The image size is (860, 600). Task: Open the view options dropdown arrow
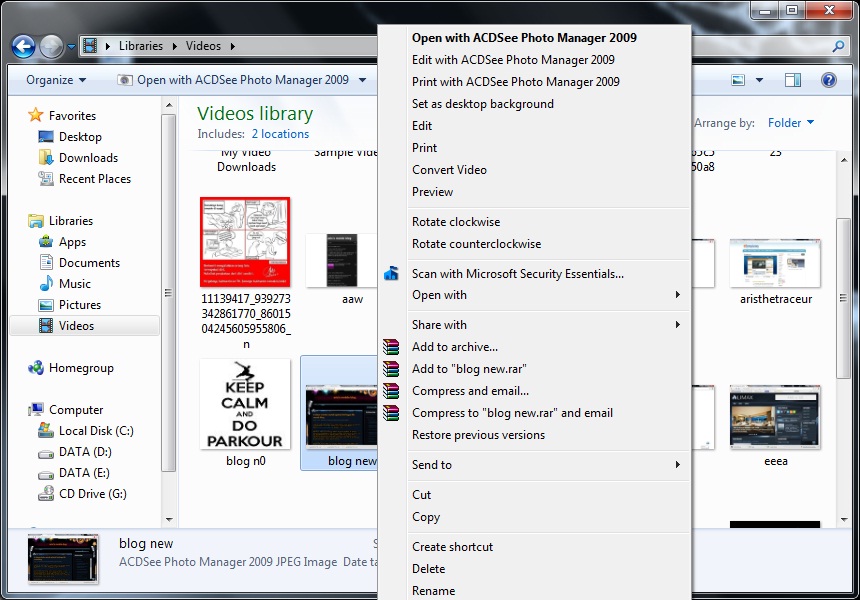point(759,80)
